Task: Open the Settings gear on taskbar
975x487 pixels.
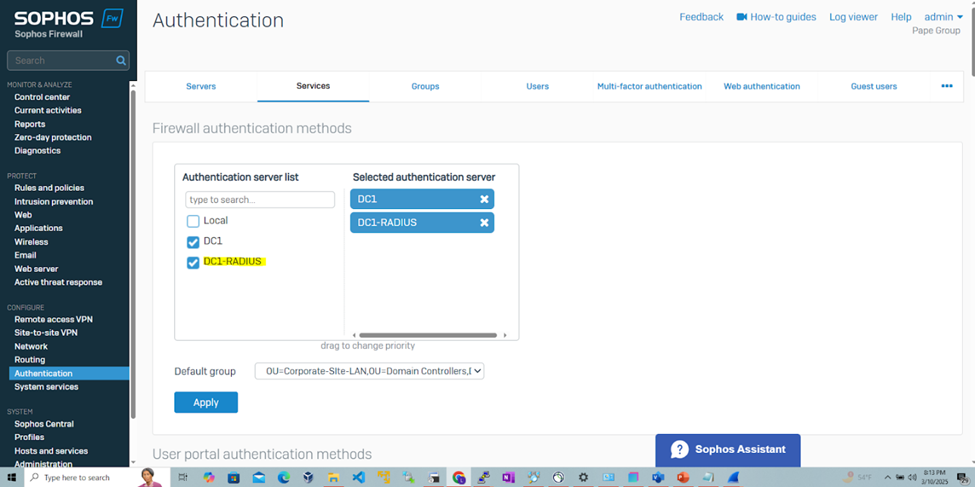Action: click(583, 477)
